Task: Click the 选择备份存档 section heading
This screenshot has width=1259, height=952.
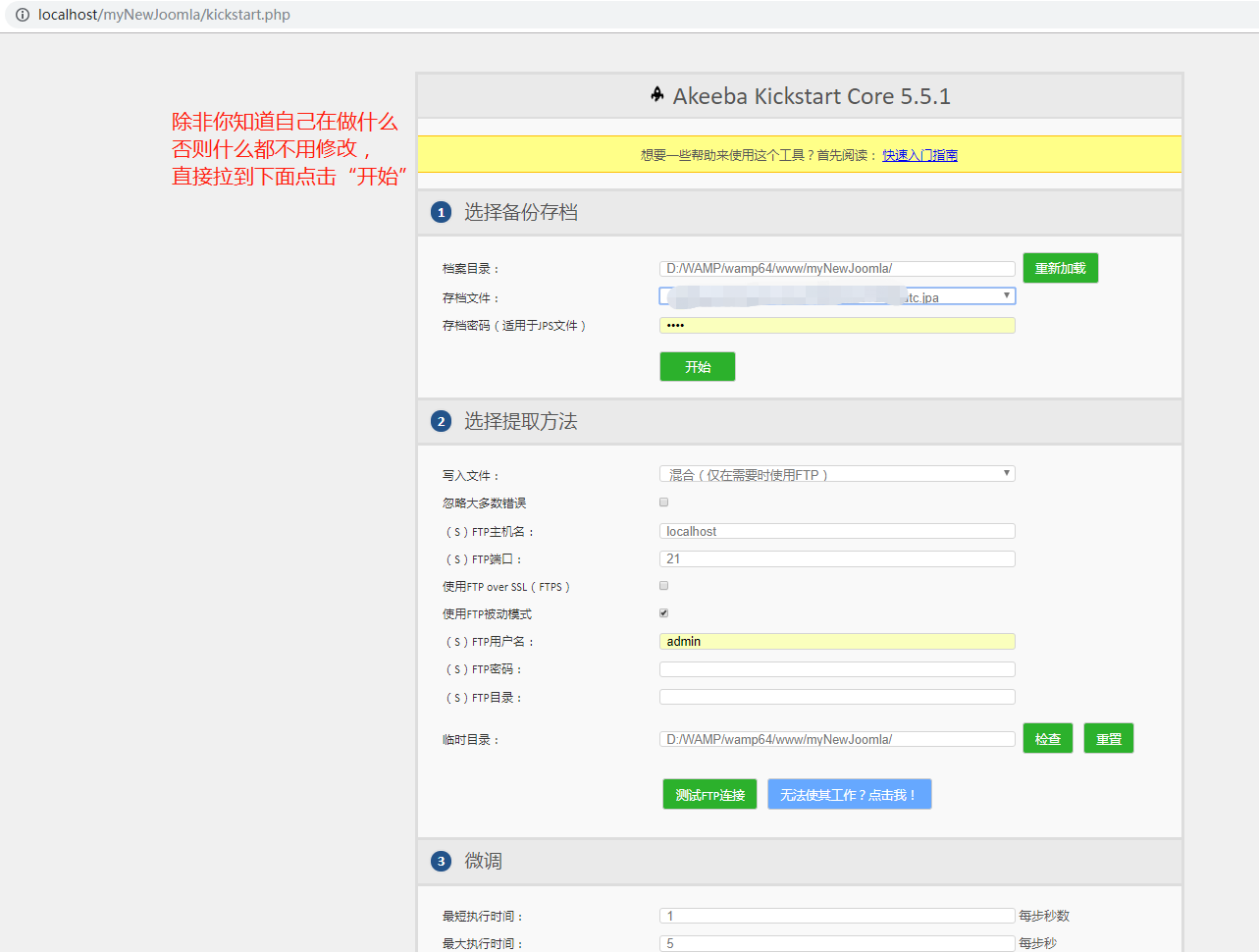Action: click(520, 212)
